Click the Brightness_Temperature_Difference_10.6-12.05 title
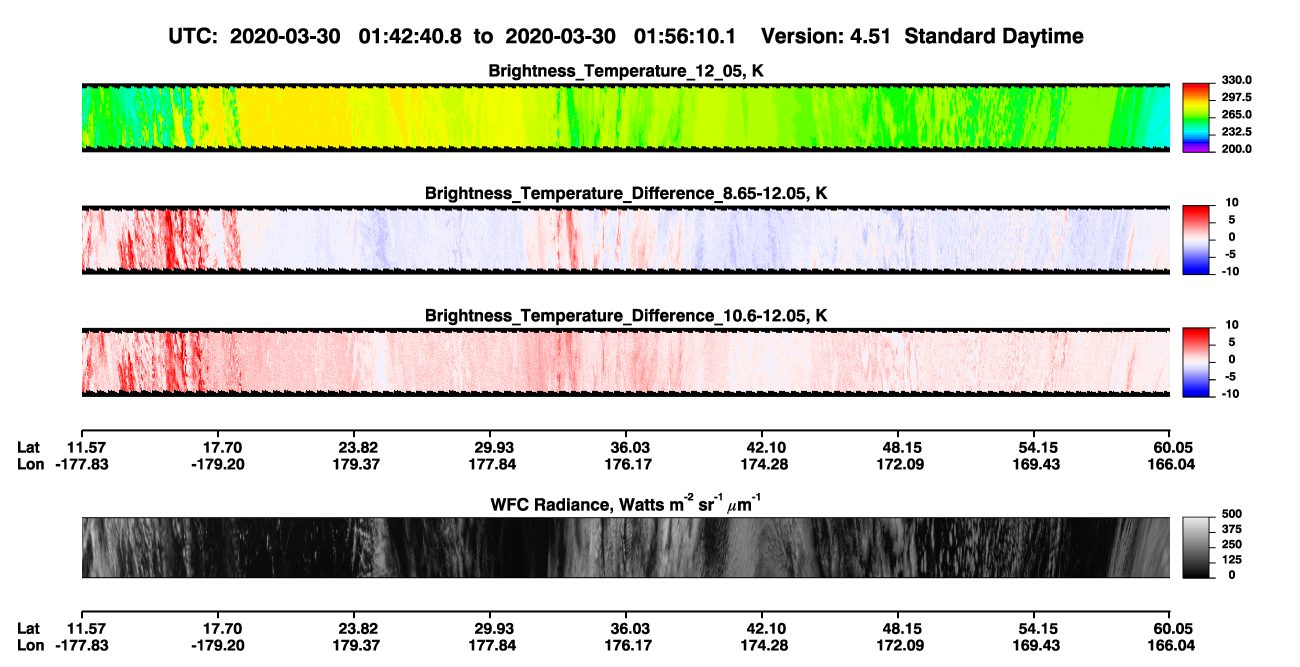This screenshot has width=1300, height=667. pos(626,316)
